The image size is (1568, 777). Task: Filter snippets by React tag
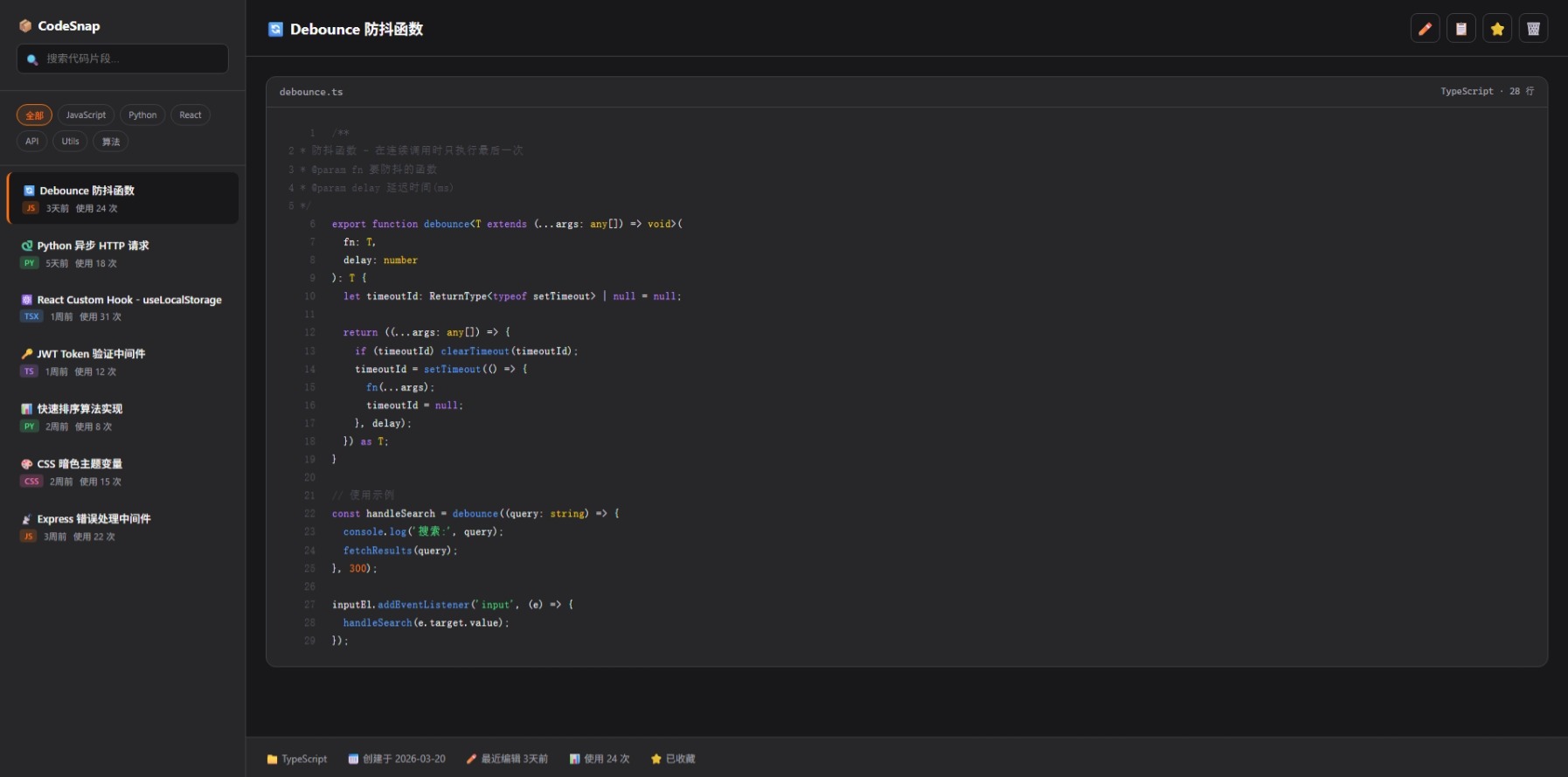[190, 115]
